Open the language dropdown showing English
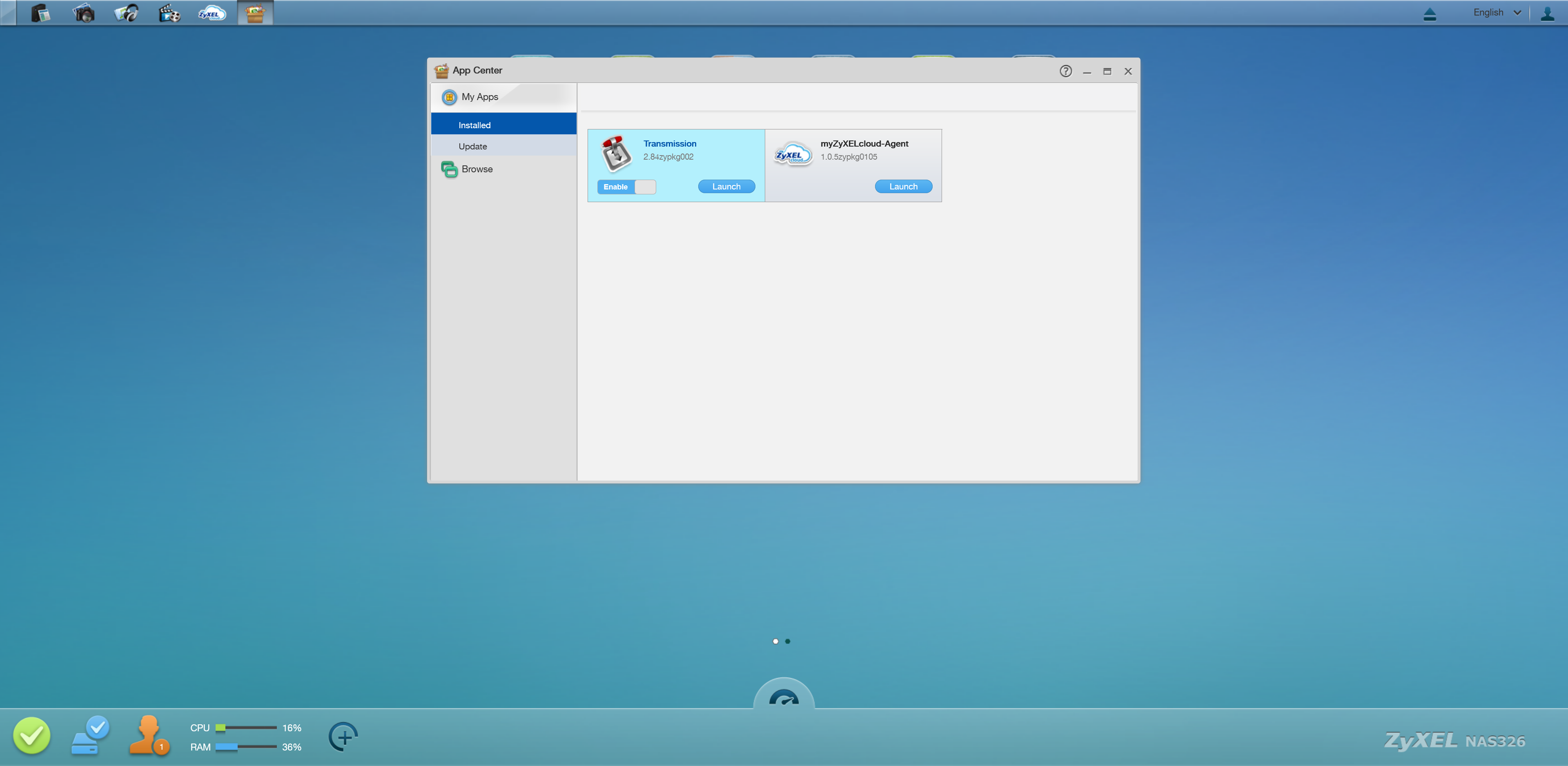 [x=1497, y=12]
